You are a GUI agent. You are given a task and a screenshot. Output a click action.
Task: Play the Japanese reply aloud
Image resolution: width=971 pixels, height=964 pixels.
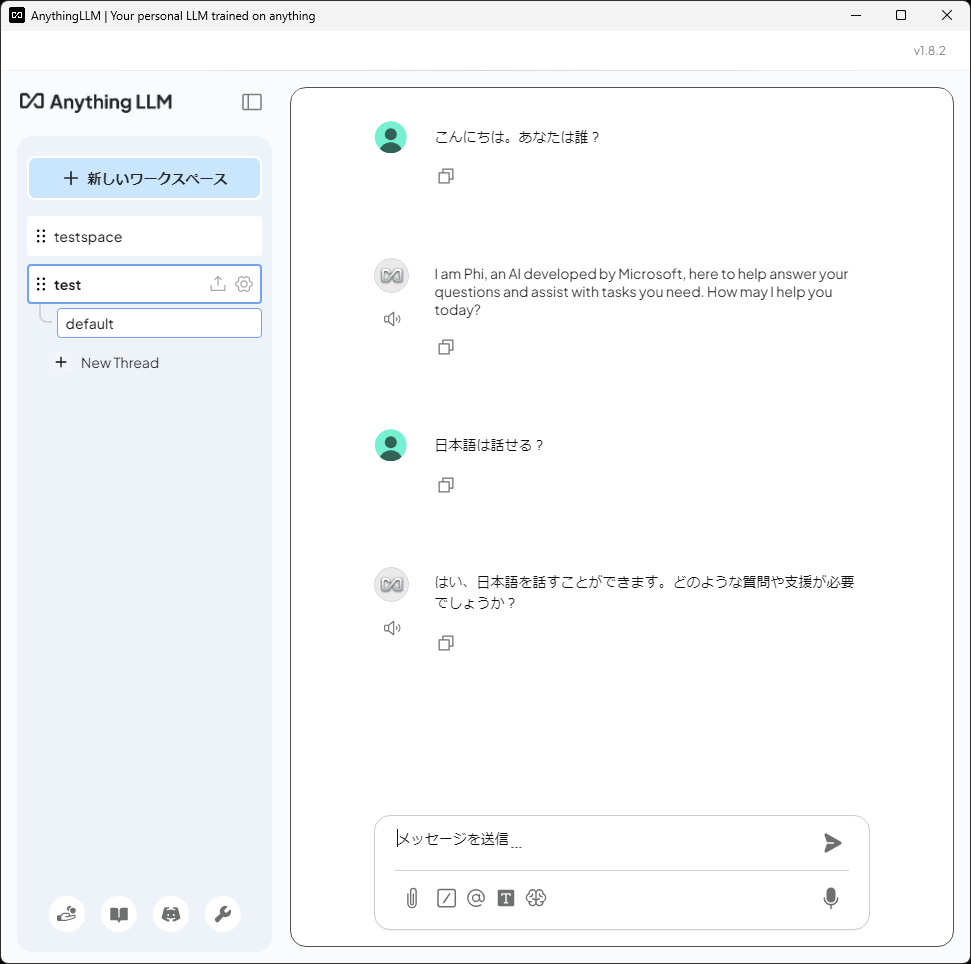pyautogui.click(x=391, y=627)
